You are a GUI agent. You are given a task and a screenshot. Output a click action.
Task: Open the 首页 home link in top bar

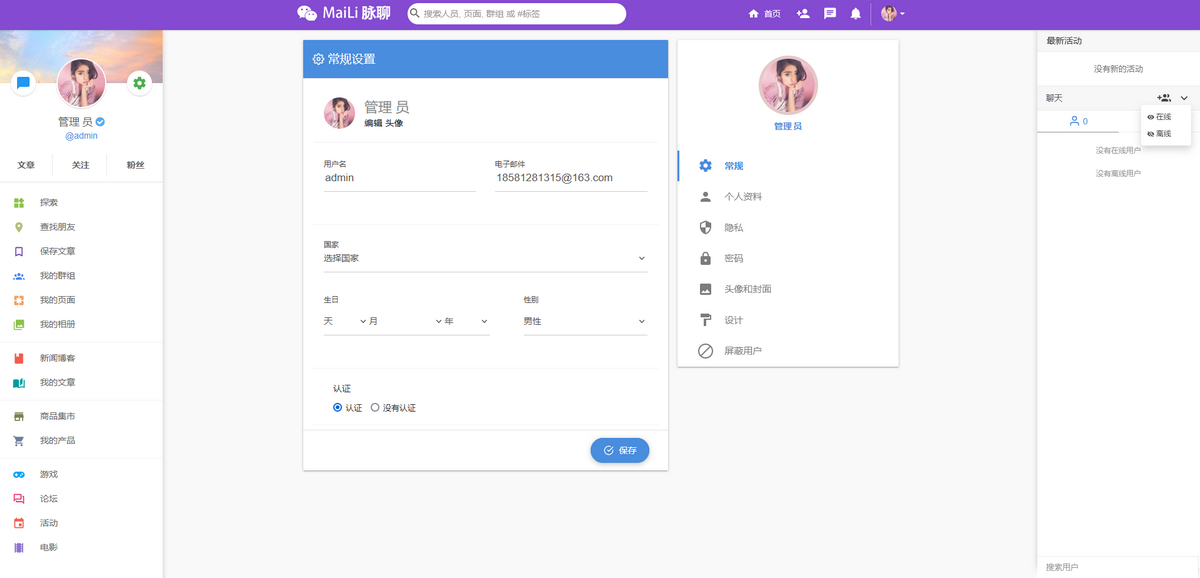click(x=764, y=14)
